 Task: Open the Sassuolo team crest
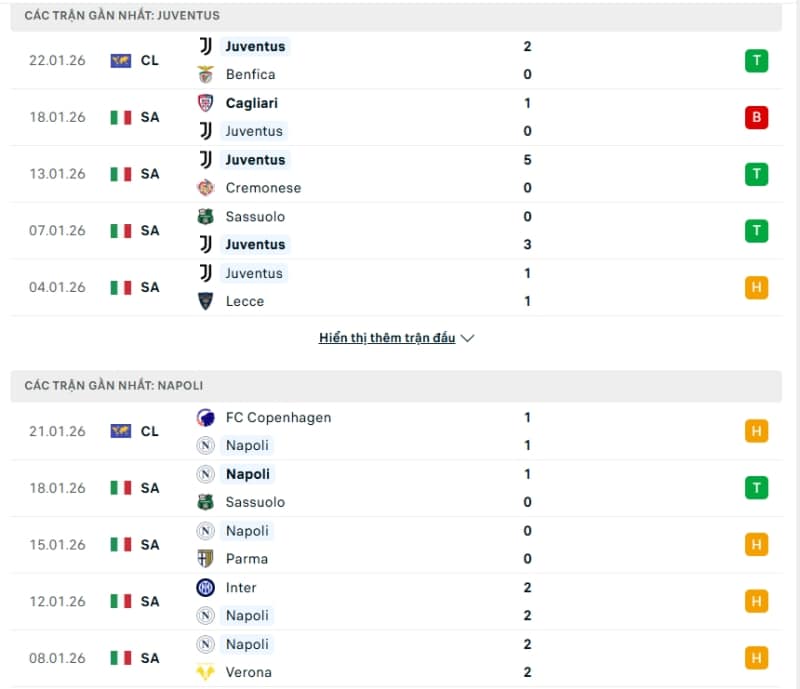pyautogui.click(x=206, y=216)
